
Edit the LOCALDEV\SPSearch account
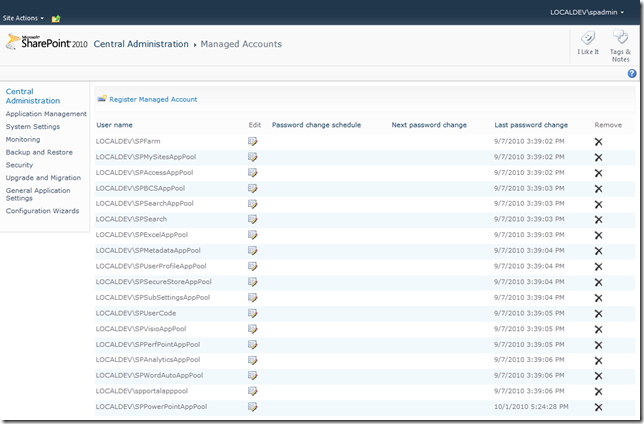click(253, 219)
